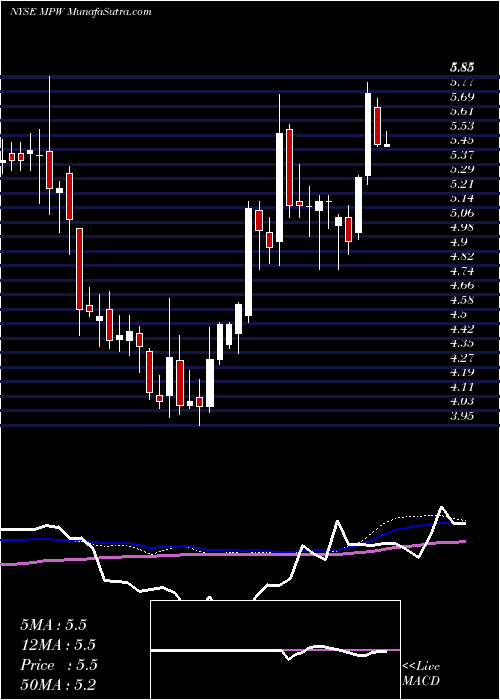This screenshot has width=500, height=700.
Task: Click the 5.45 price axis label
Action: click(462, 140)
